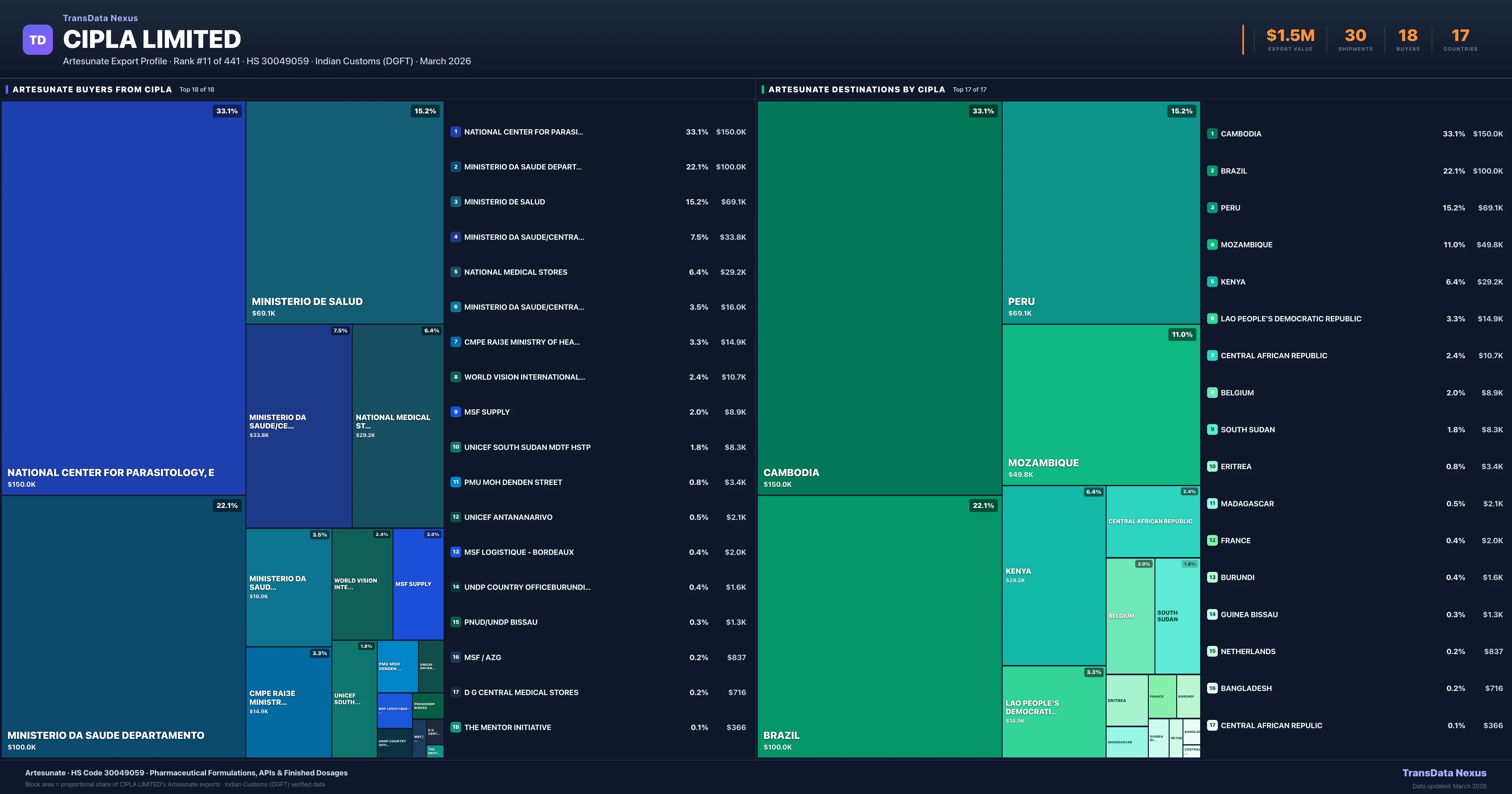Click rank badge 6 beside Lao People's Democratic Republic

click(1212, 318)
